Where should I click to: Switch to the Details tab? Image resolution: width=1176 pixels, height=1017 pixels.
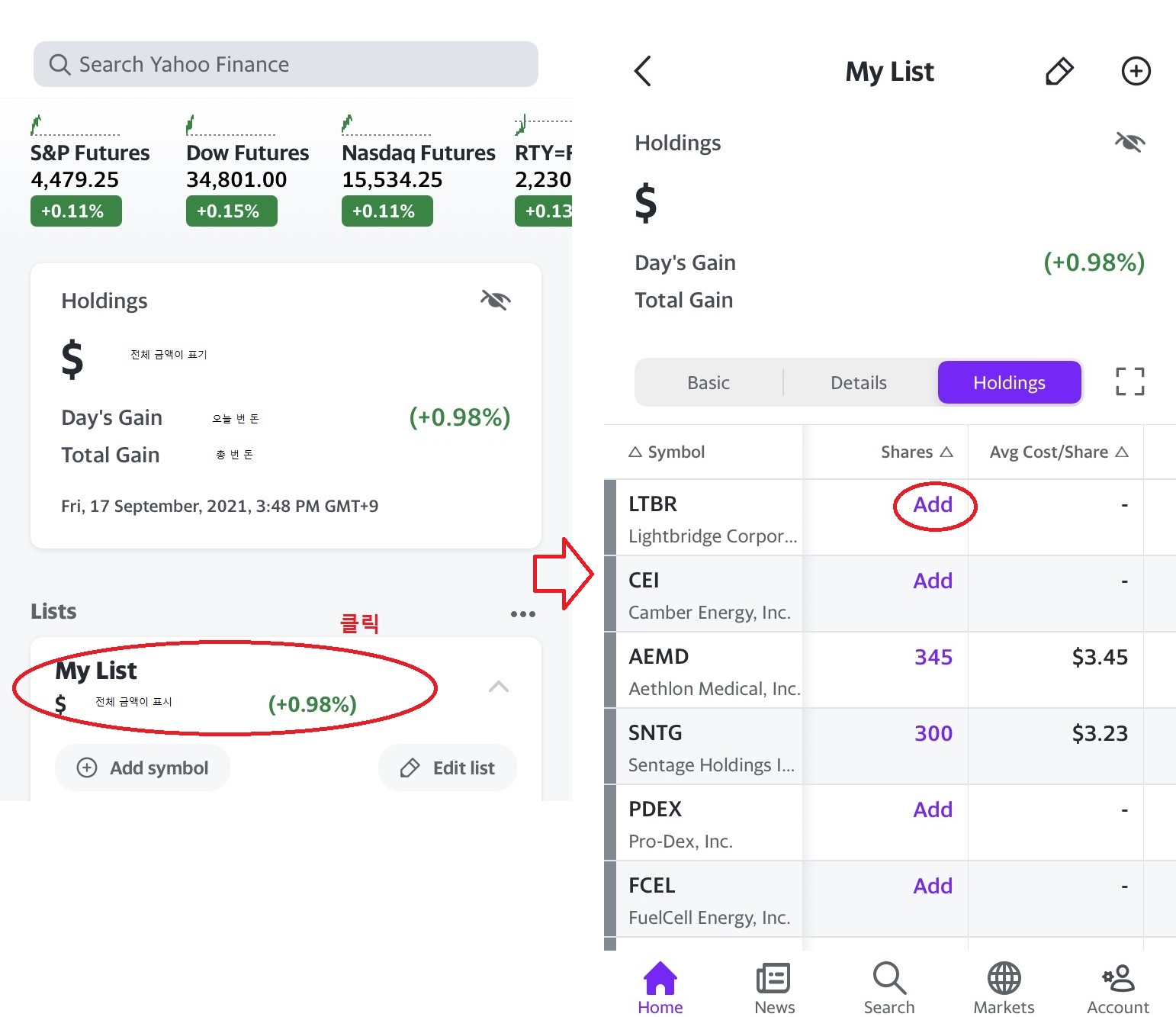[x=858, y=382]
